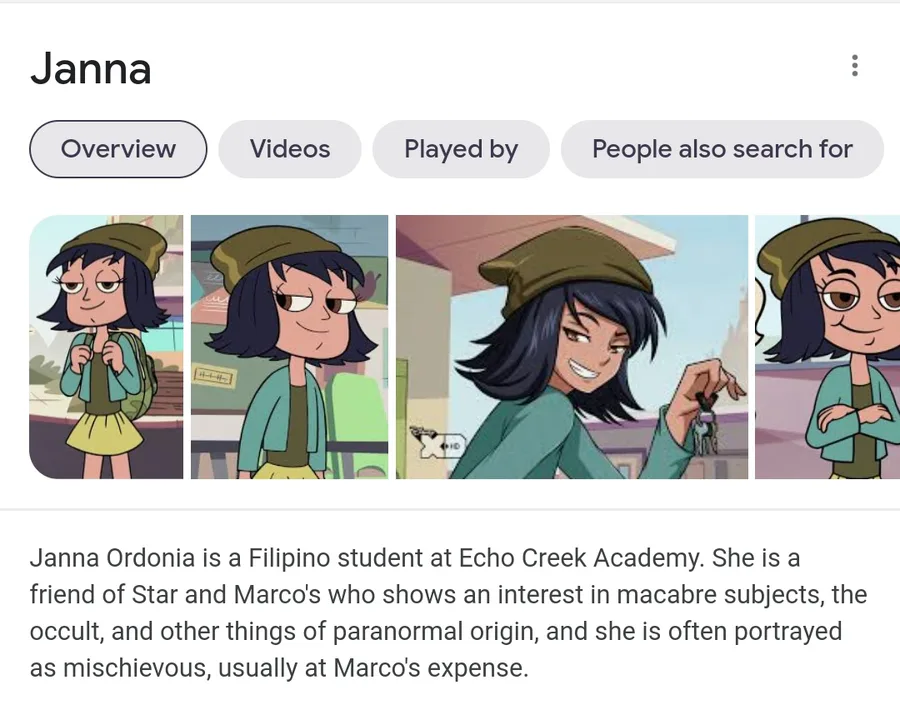The image size is (900, 705).
Task: Open large image of Janna holding keys
Action: (x=571, y=346)
